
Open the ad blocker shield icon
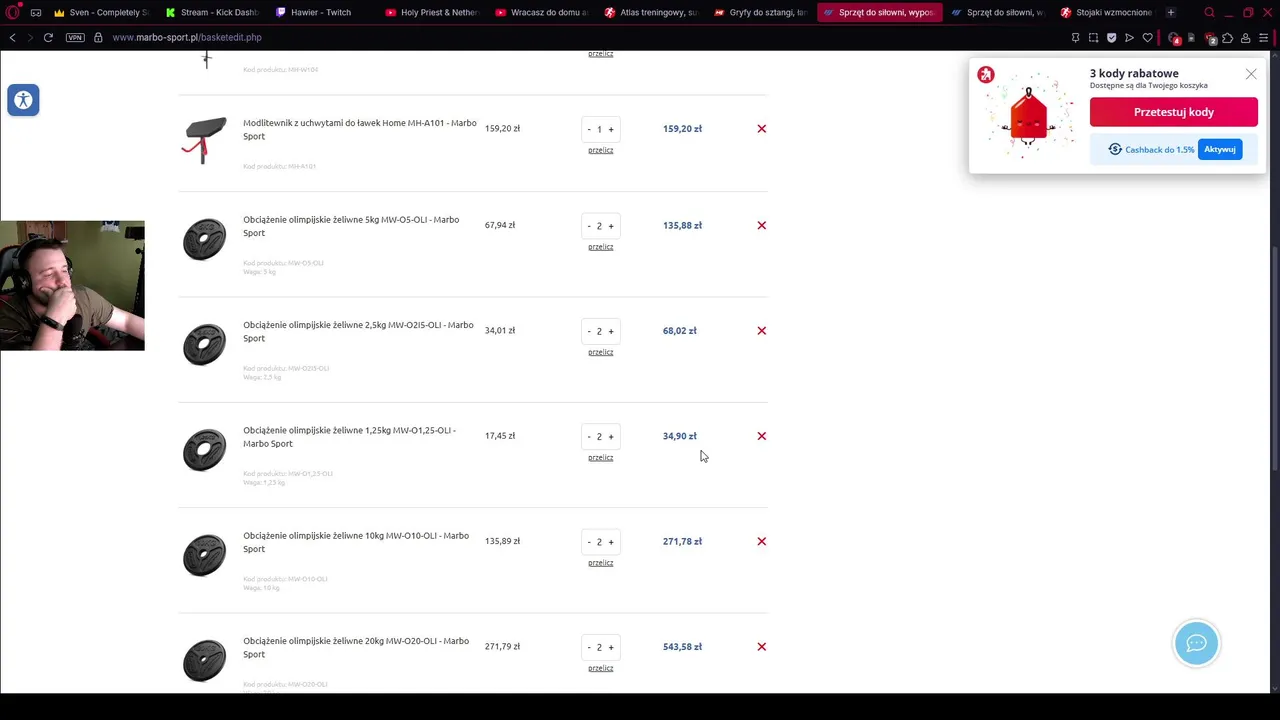[1111, 38]
